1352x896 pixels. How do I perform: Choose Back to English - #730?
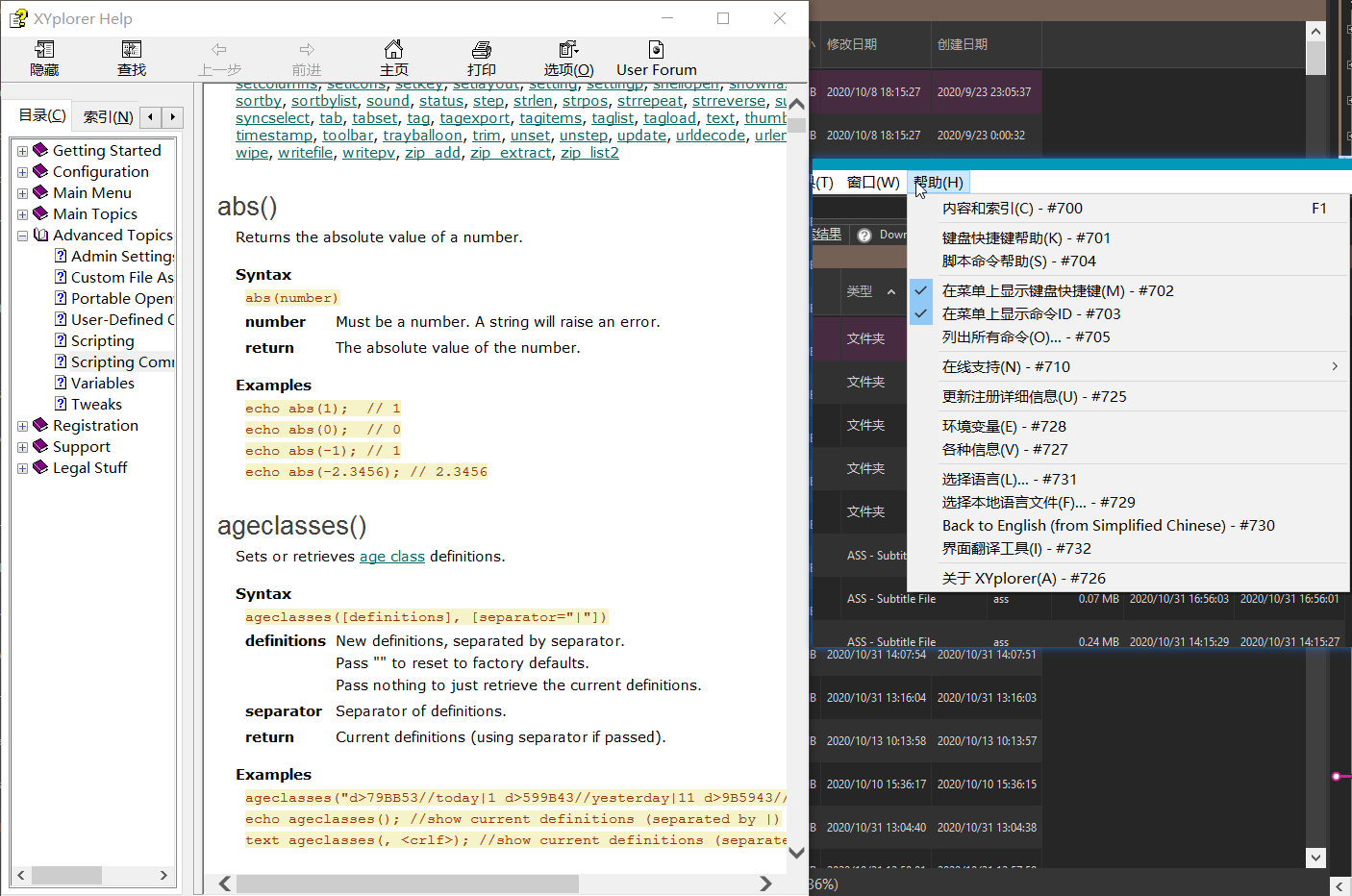1129,525
